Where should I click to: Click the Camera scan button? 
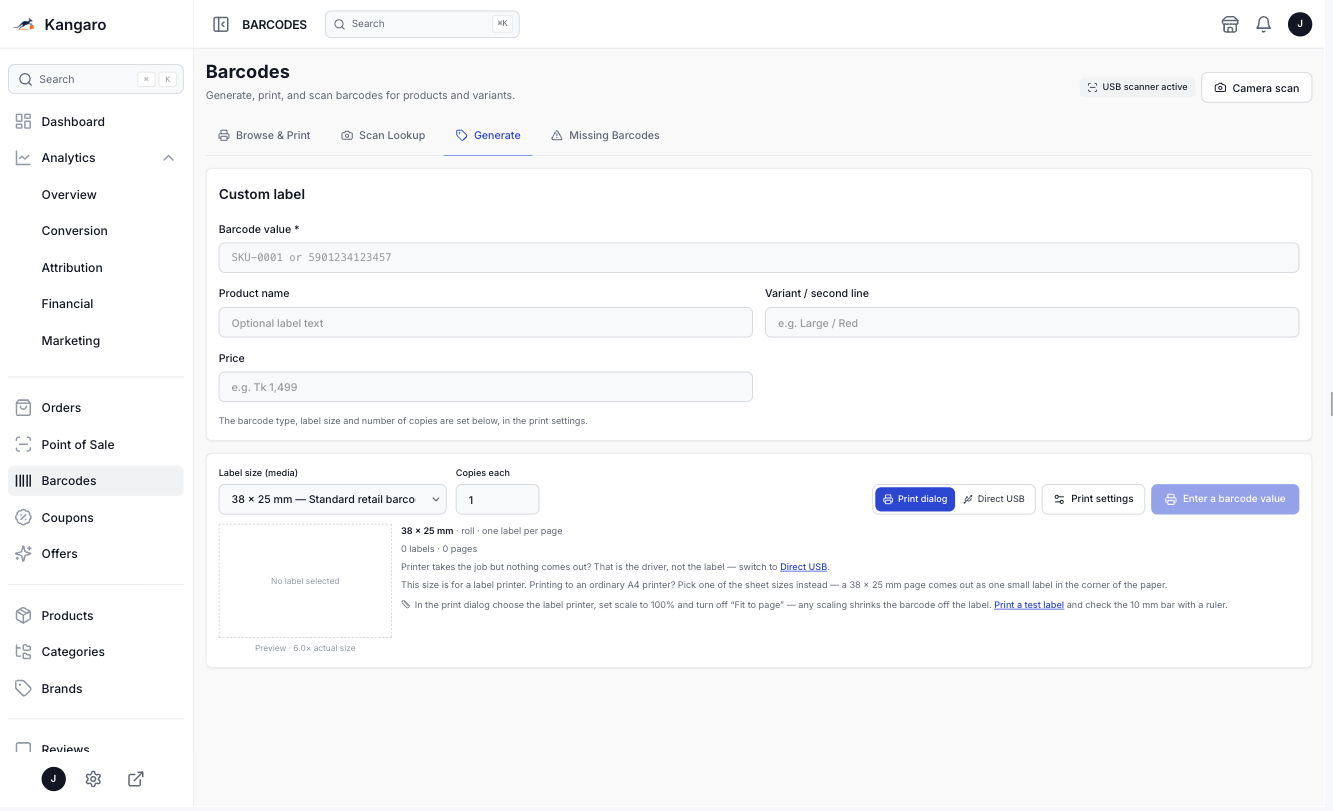pos(1256,88)
